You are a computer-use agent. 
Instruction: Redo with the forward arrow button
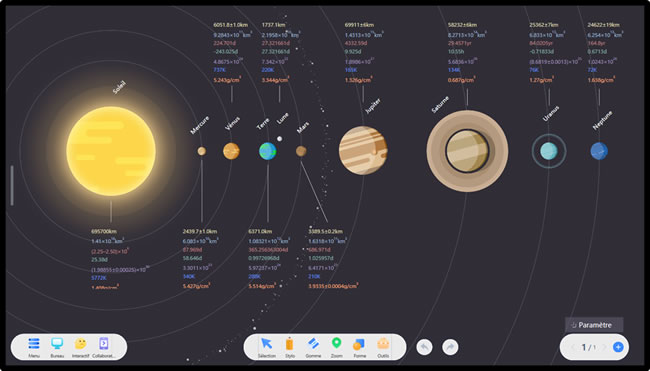(x=450, y=347)
